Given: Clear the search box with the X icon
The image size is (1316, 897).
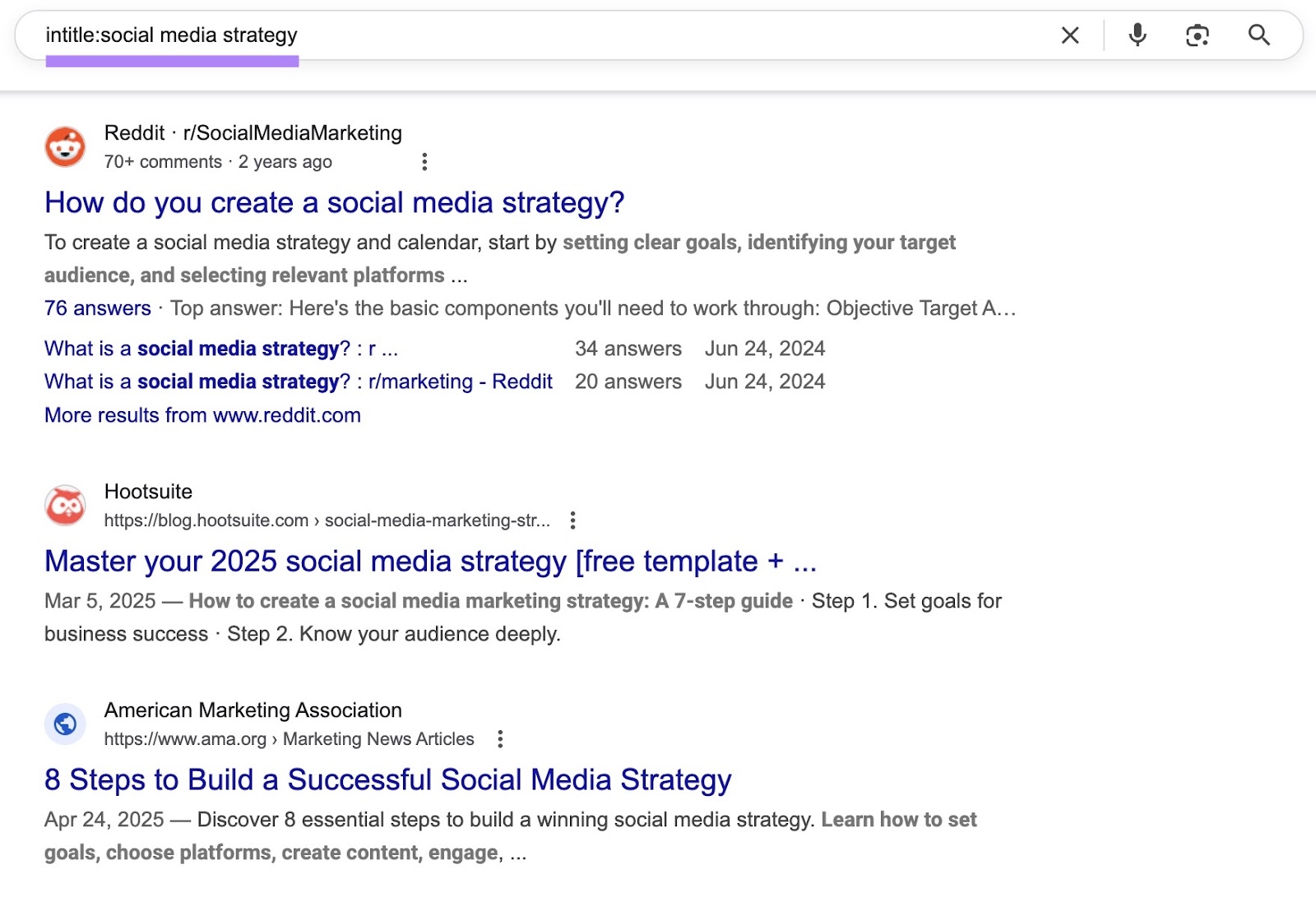Looking at the screenshot, I should tap(1069, 35).
